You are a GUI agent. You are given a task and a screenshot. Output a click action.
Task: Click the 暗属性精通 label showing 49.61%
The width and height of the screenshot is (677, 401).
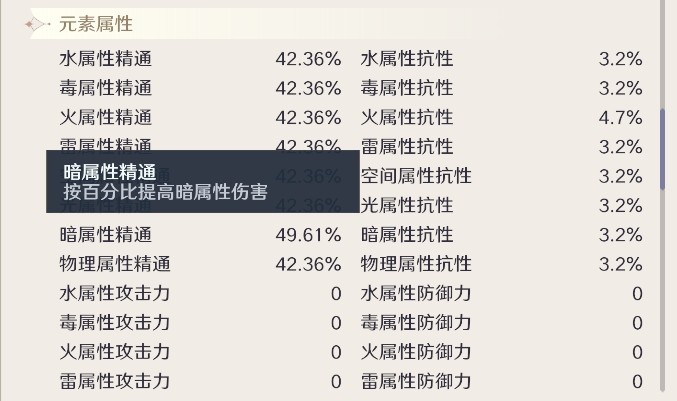coord(106,235)
